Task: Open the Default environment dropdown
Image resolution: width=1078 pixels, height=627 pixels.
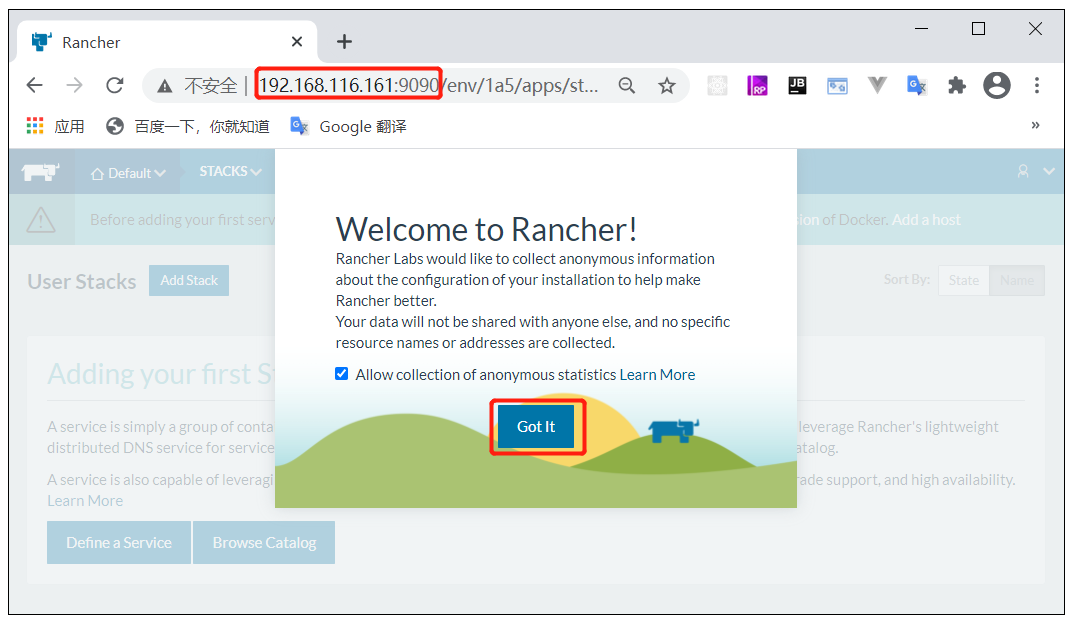Action: coord(127,171)
